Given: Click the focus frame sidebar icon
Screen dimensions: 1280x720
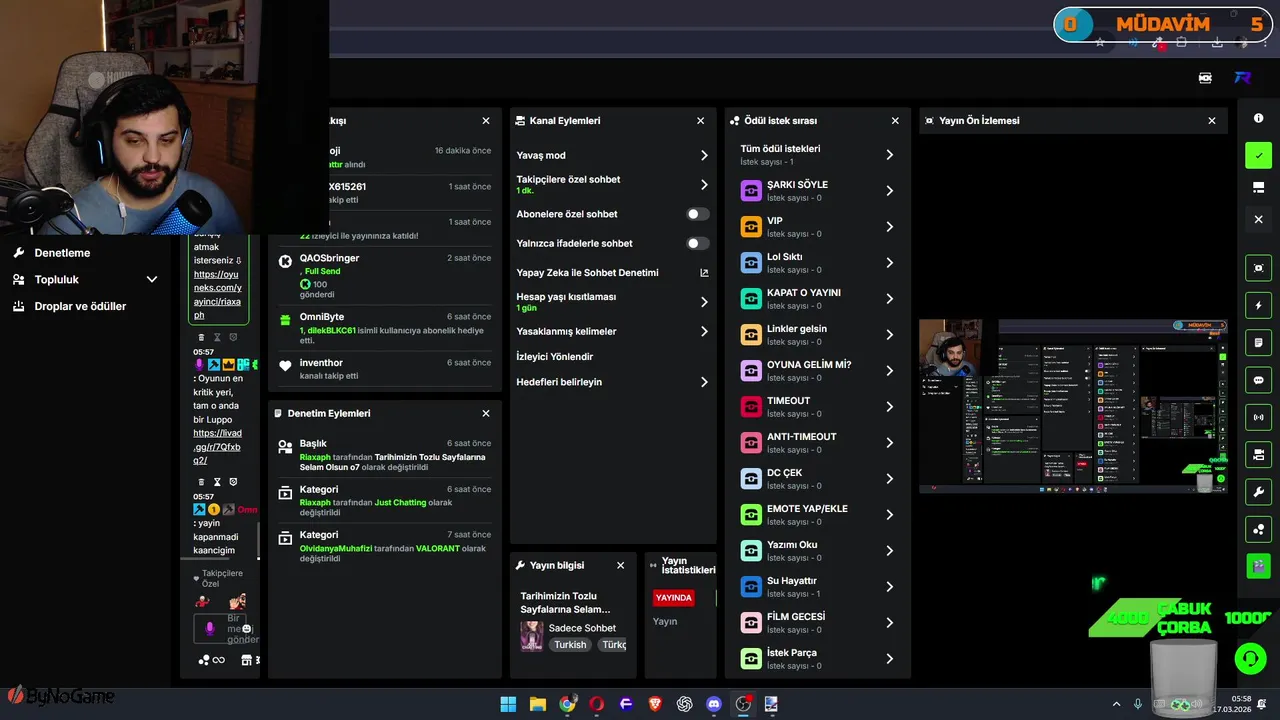Looking at the screenshot, I should coord(1258,268).
